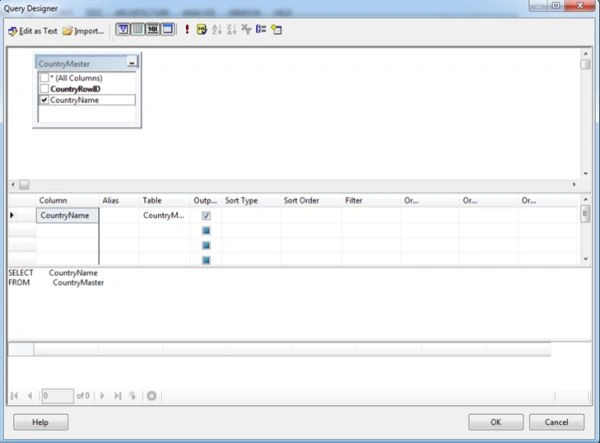The height and width of the screenshot is (443, 600).
Task: Click grid pane scrollbar up arrow
Action: pos(585,199)
